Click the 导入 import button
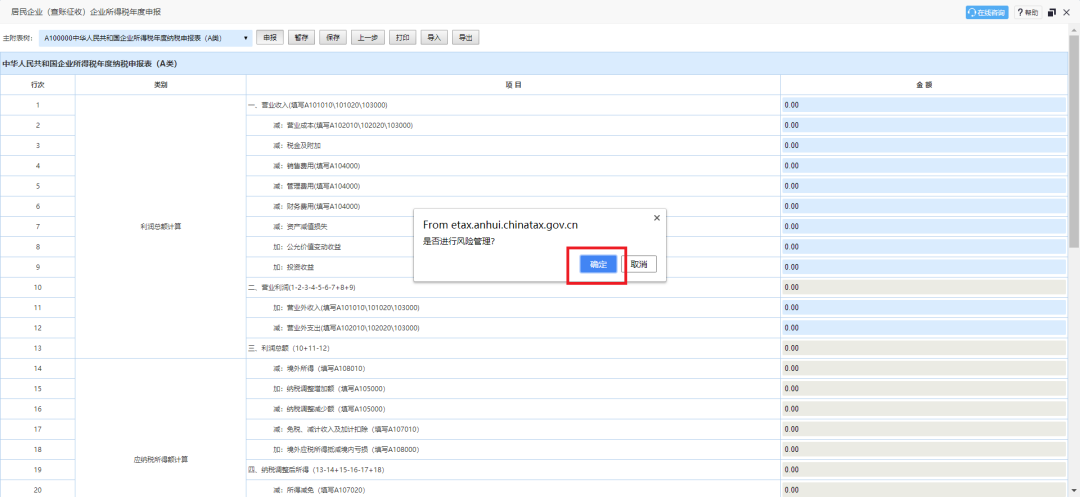 pos(434,38)
